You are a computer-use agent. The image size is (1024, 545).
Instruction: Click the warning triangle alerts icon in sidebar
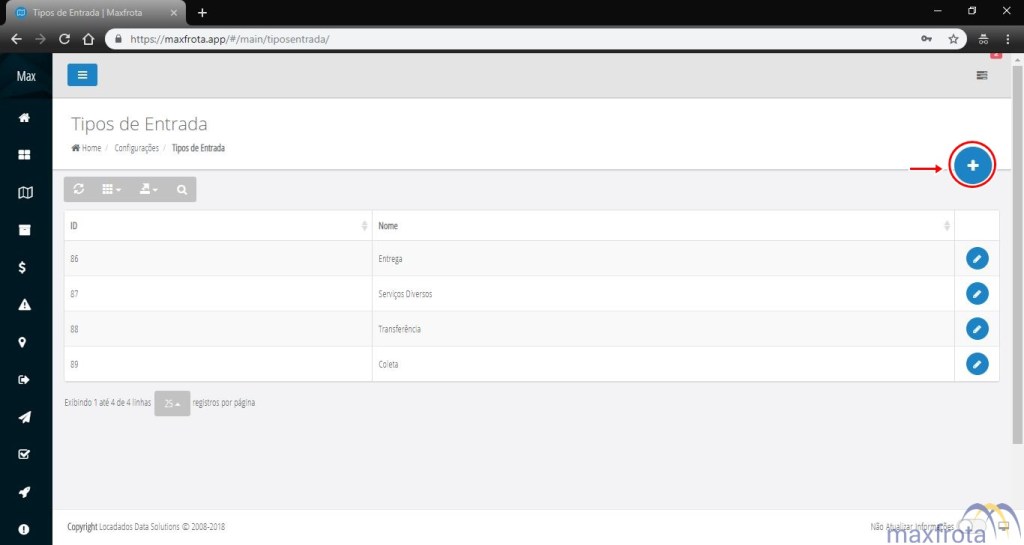point(25,305)
